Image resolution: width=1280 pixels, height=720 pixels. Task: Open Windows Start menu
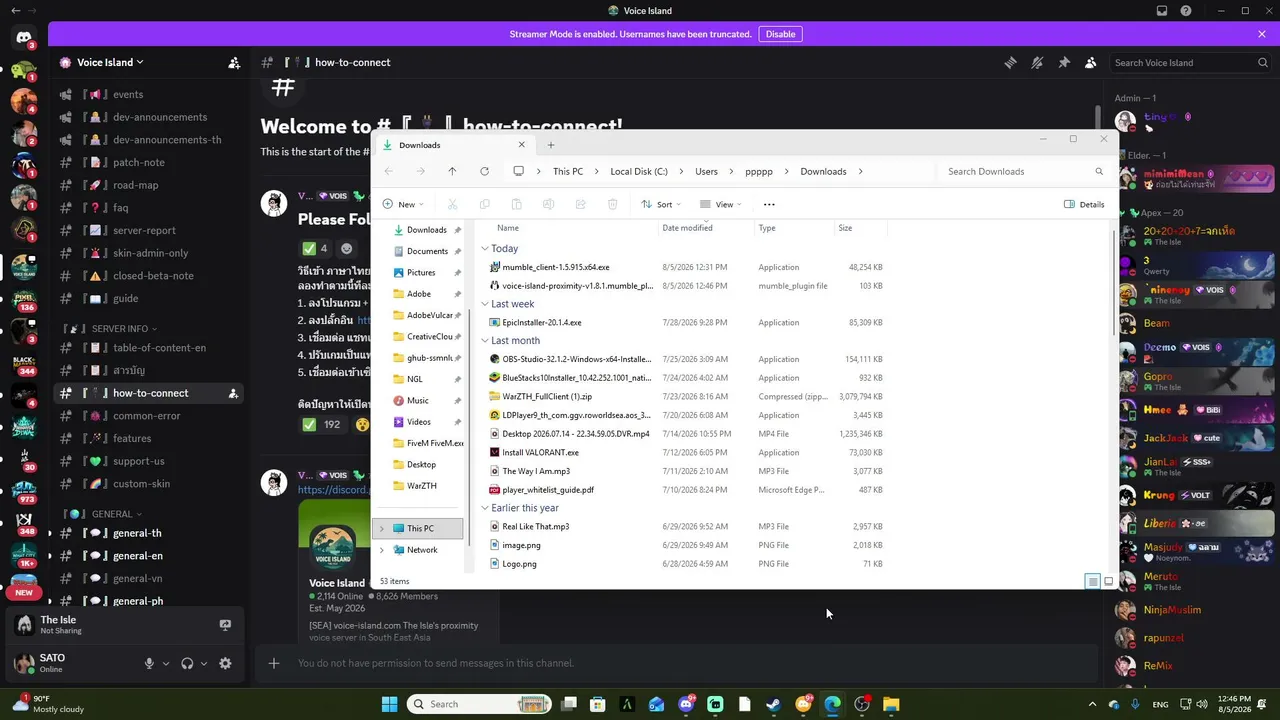point(389,704)
